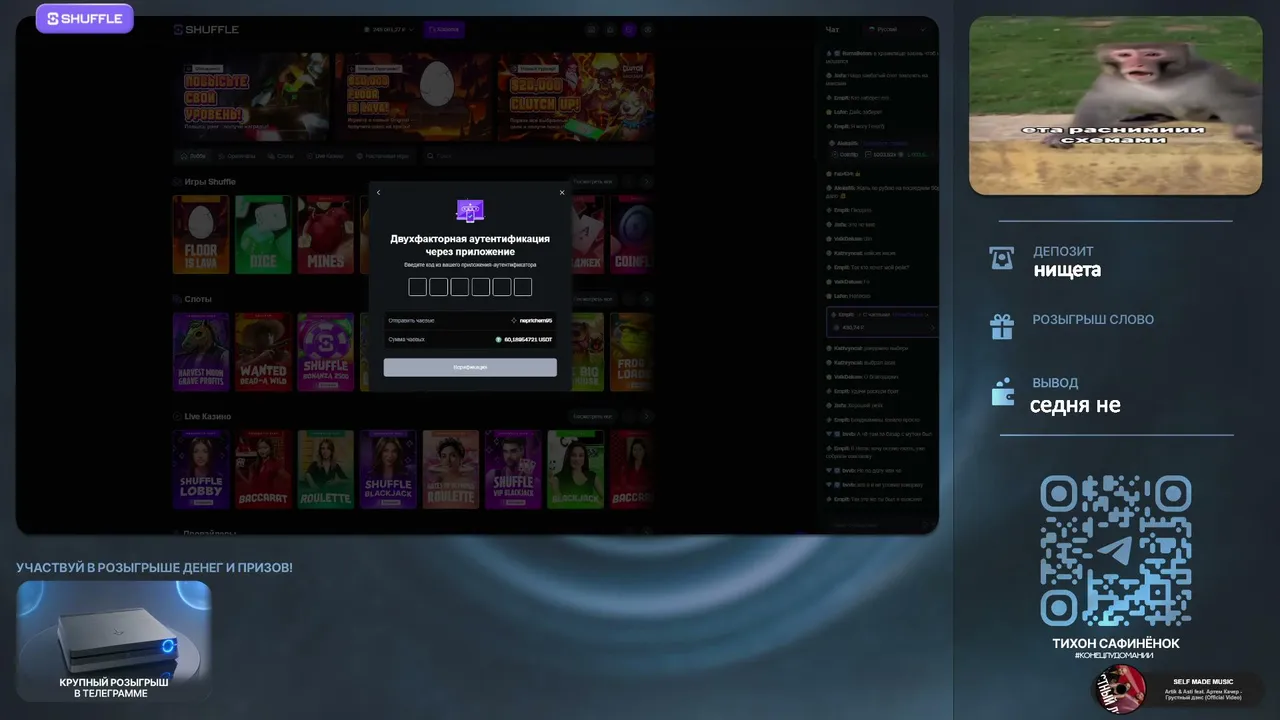
Task: Click the Shuffle badge in the stream overlay
Action: pos(85,18)
